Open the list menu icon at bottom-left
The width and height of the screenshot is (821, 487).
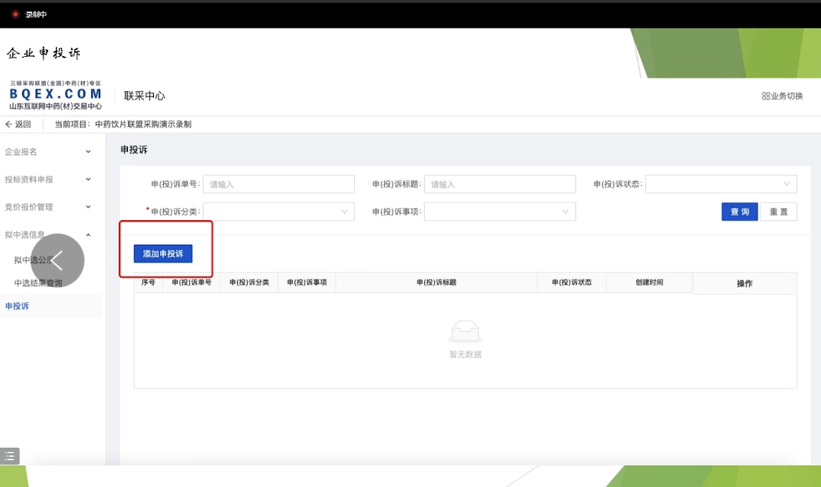(x=10, y=456)
